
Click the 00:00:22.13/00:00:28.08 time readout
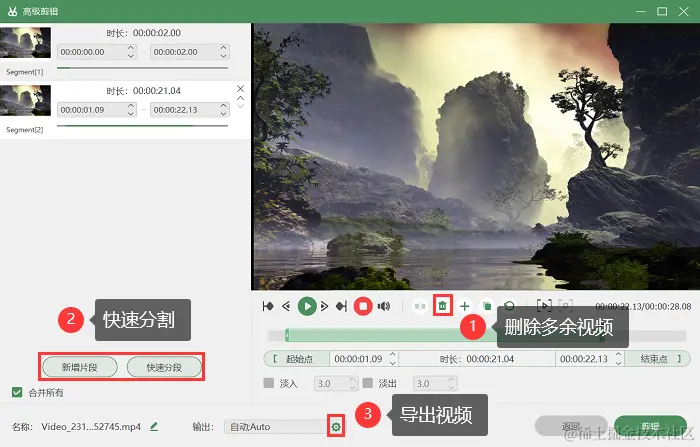[643, 306]
